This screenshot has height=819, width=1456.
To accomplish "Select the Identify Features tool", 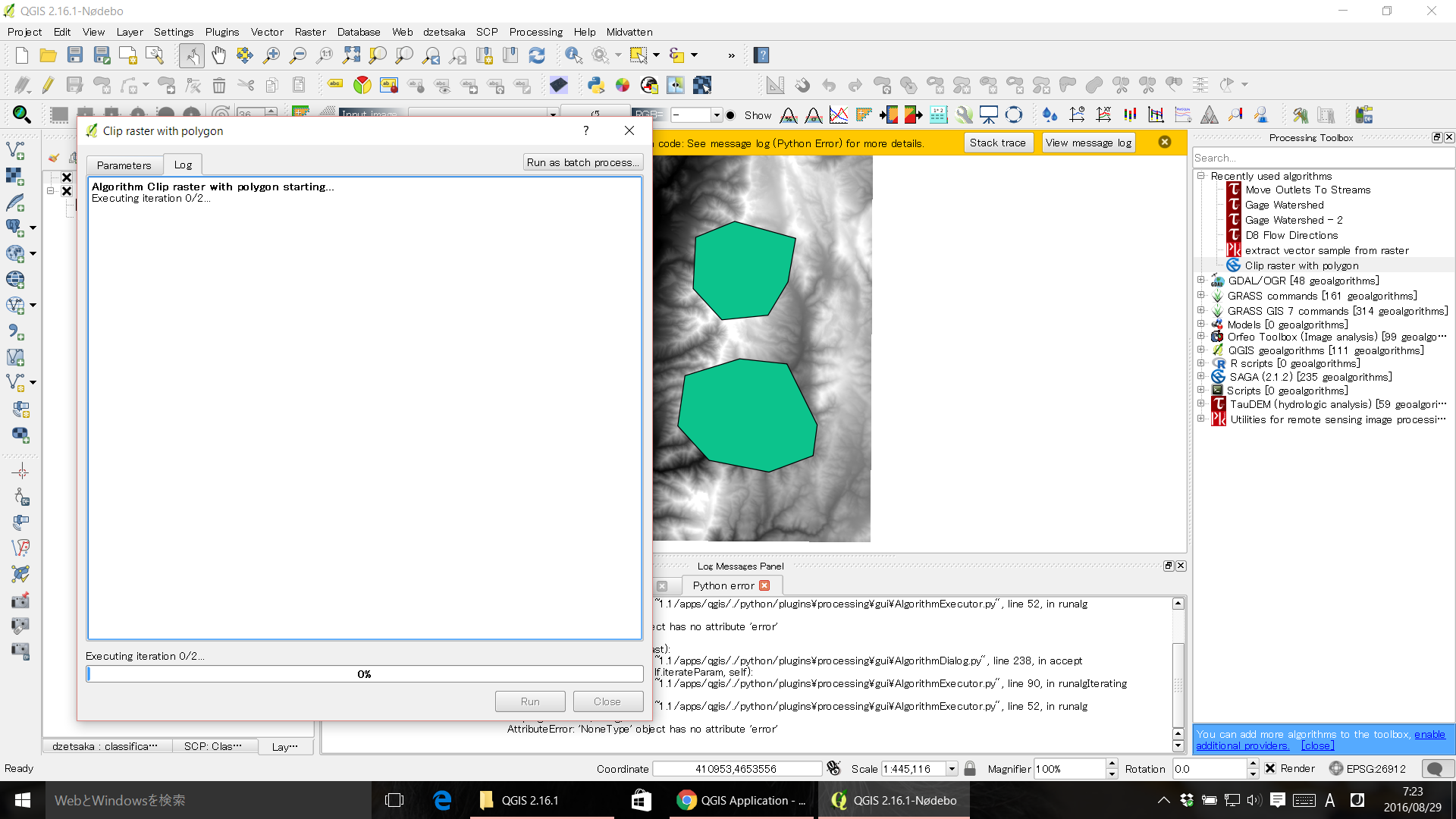I will click(573, 55).
